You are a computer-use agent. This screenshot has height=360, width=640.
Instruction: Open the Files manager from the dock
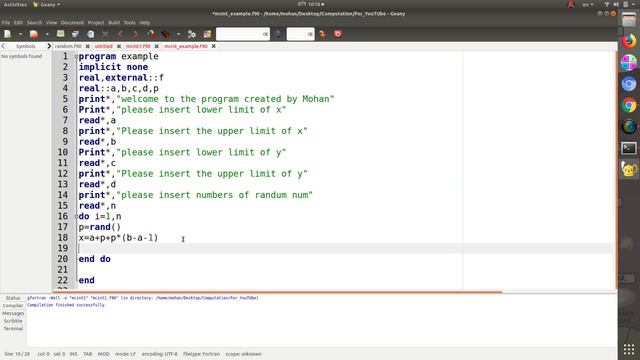click(629, 20)
